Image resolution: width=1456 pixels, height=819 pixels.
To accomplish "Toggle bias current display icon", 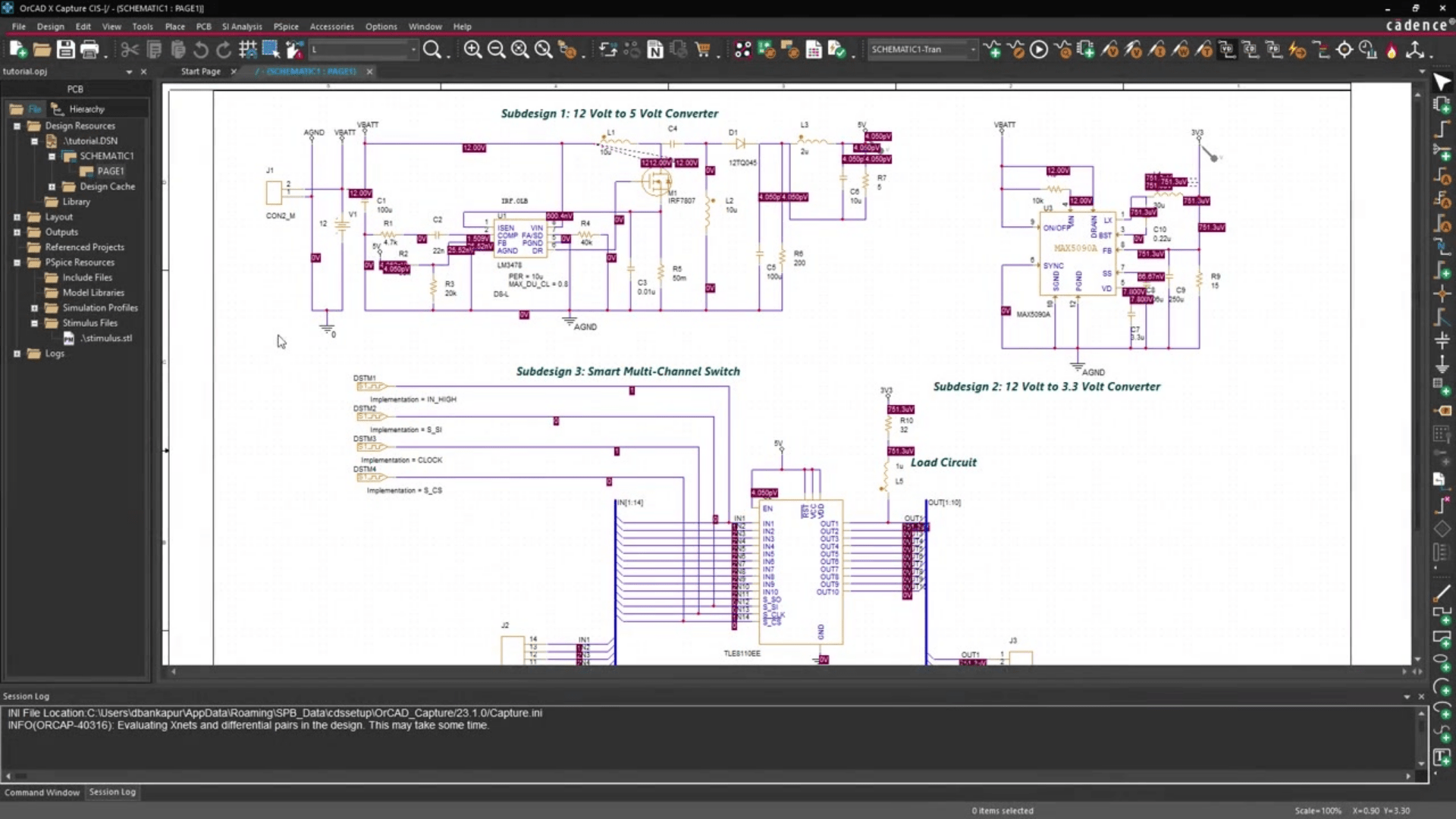I will pyautogui.click(x=1250, y=50).
